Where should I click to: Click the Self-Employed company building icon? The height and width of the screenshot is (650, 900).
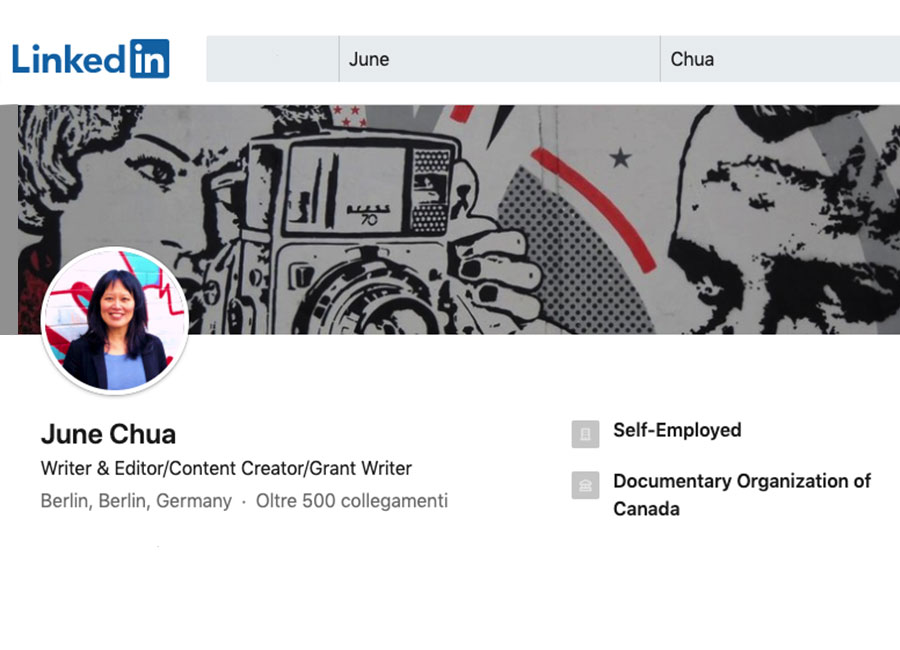pos(585,433)
